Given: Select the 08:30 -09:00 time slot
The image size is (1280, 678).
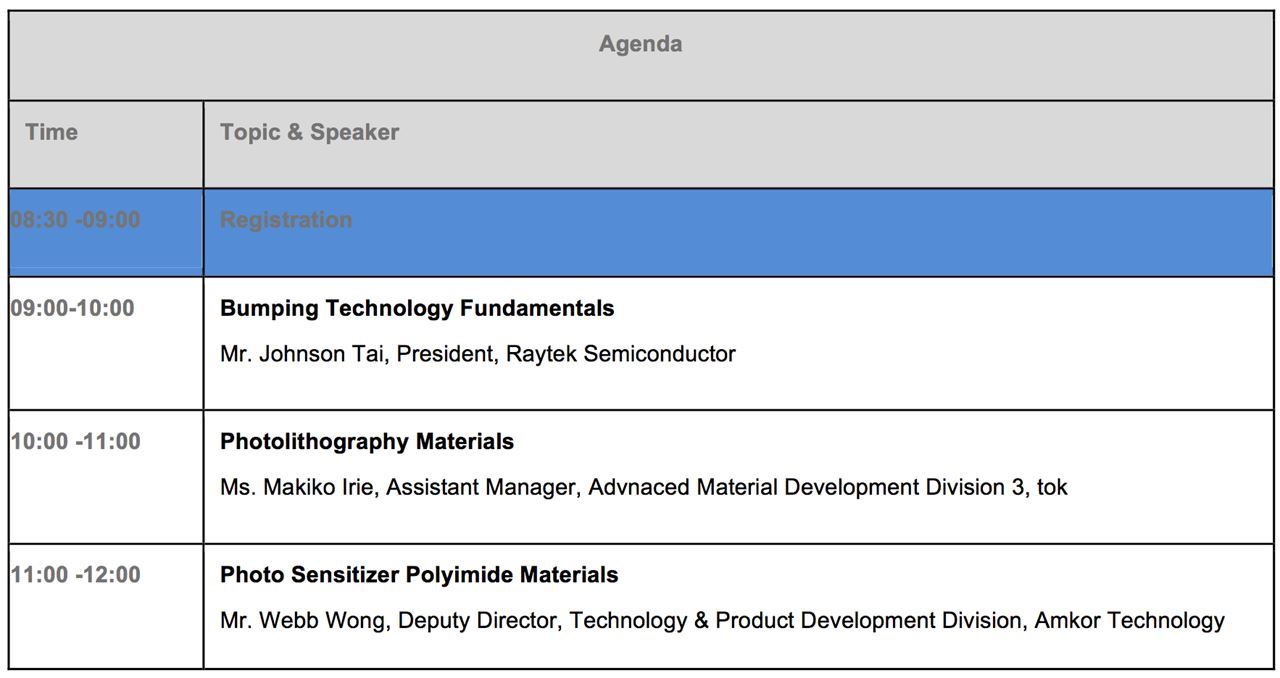Looking at the screenshot, I should point(76,220).
